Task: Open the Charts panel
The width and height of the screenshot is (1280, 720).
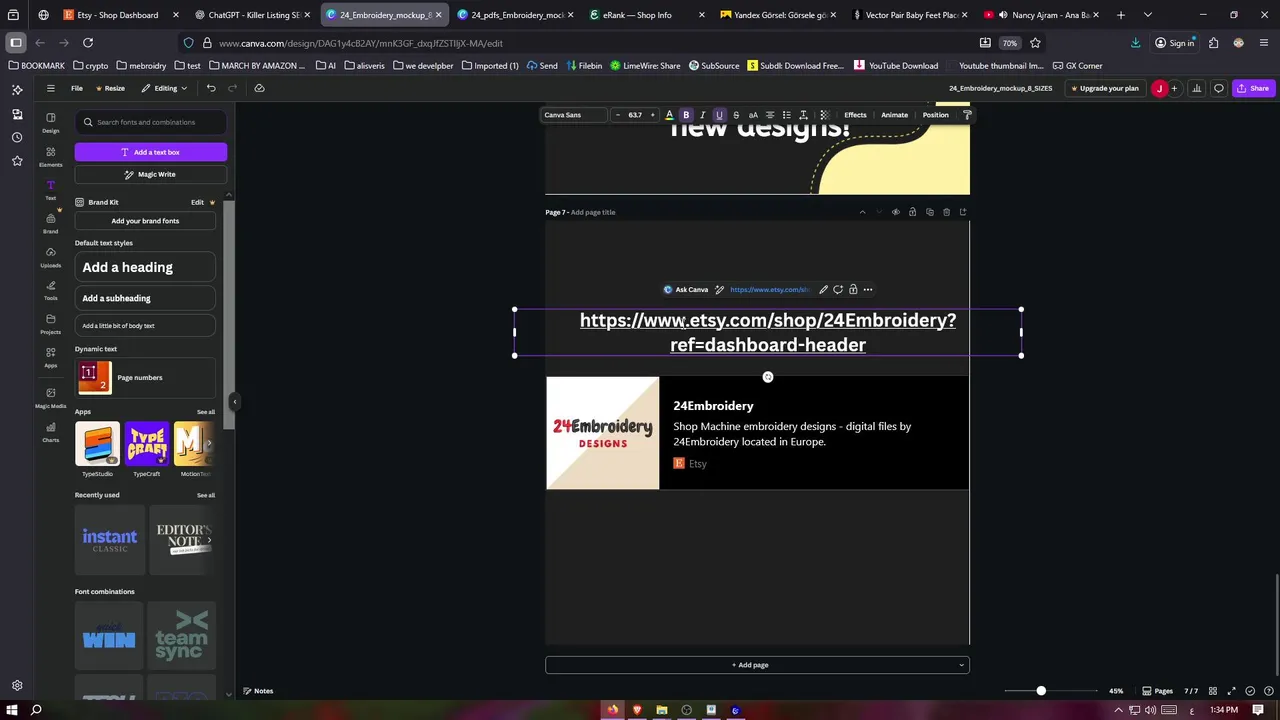Action: (50, 432)
